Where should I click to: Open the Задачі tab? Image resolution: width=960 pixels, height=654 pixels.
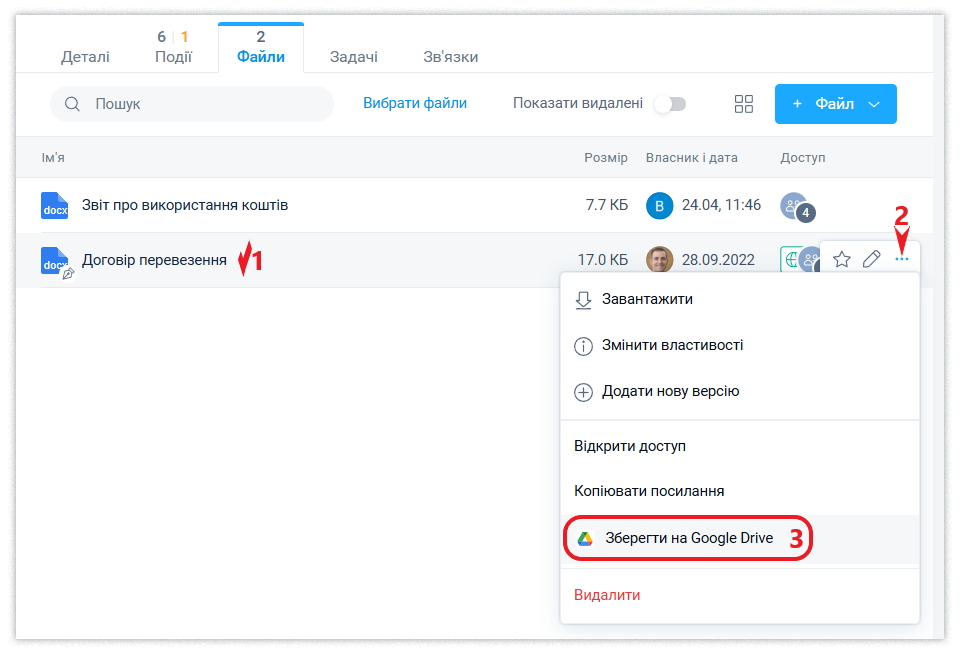click(354, 57)
